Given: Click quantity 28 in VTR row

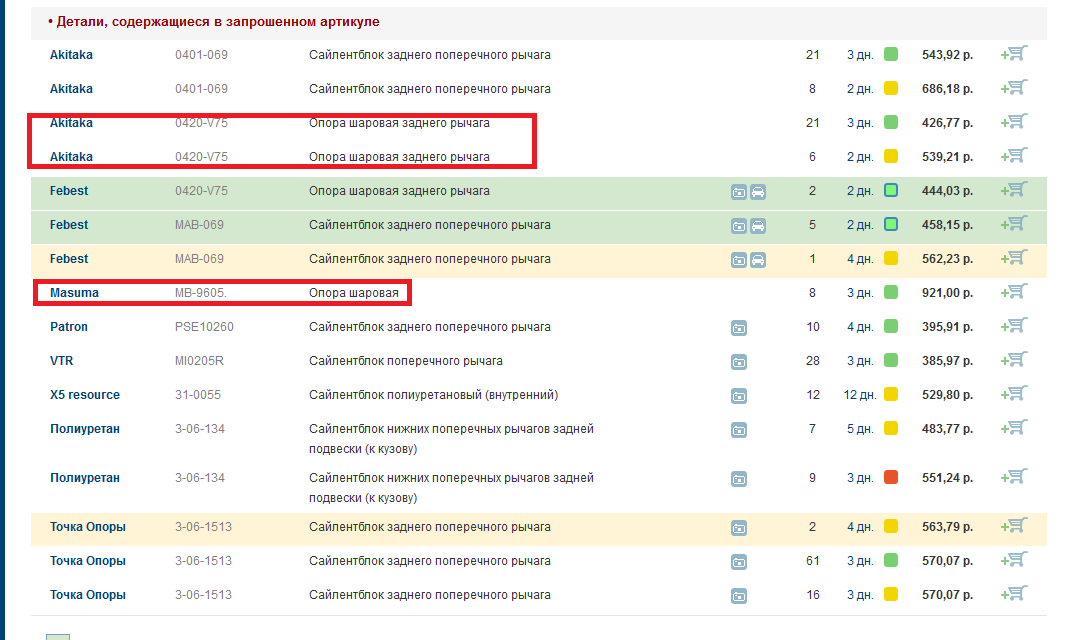Looking at the screenshot, I should [x=812, y=360].
